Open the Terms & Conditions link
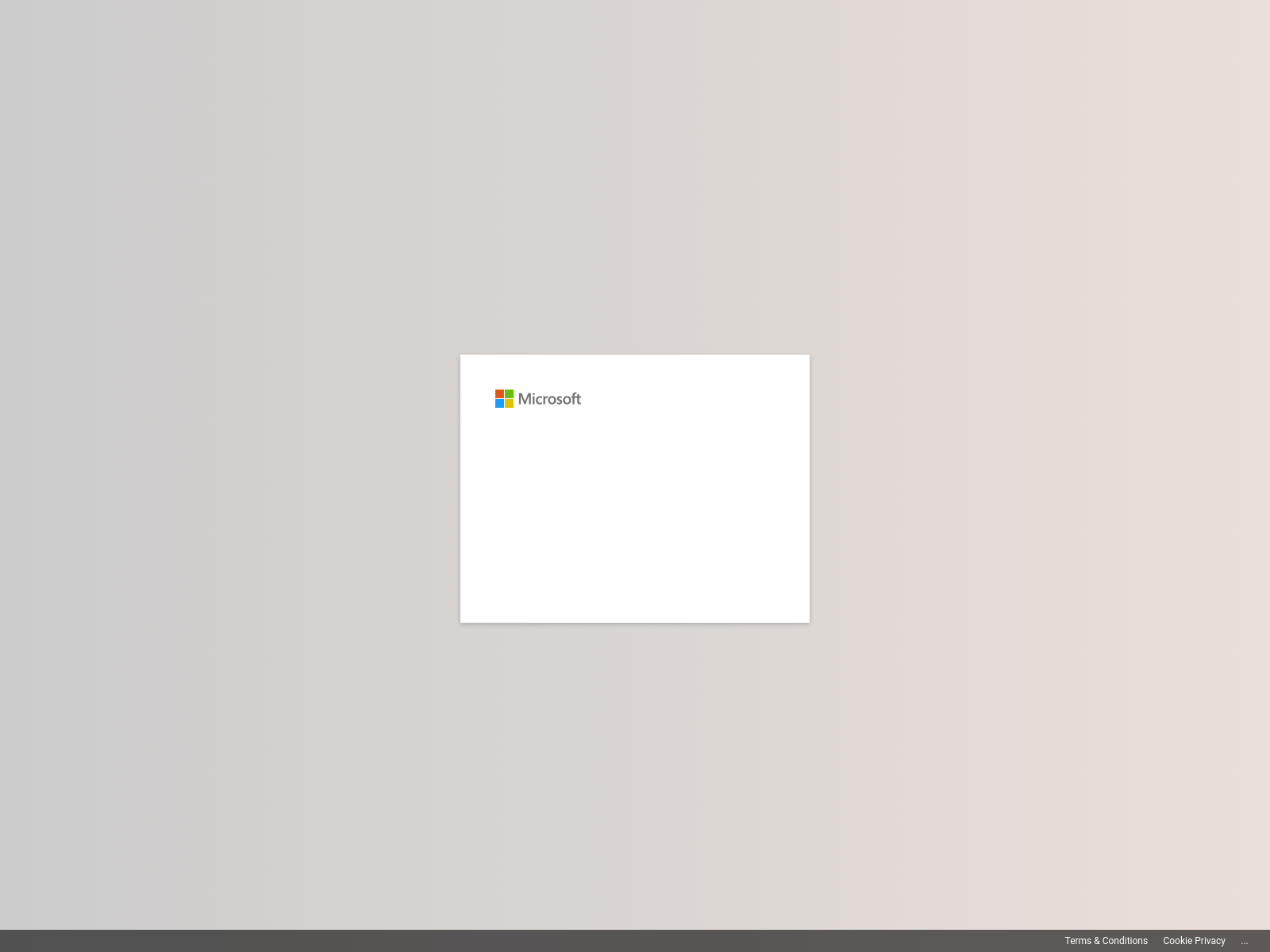1270x952 pixels. (x=1106, y=941)
